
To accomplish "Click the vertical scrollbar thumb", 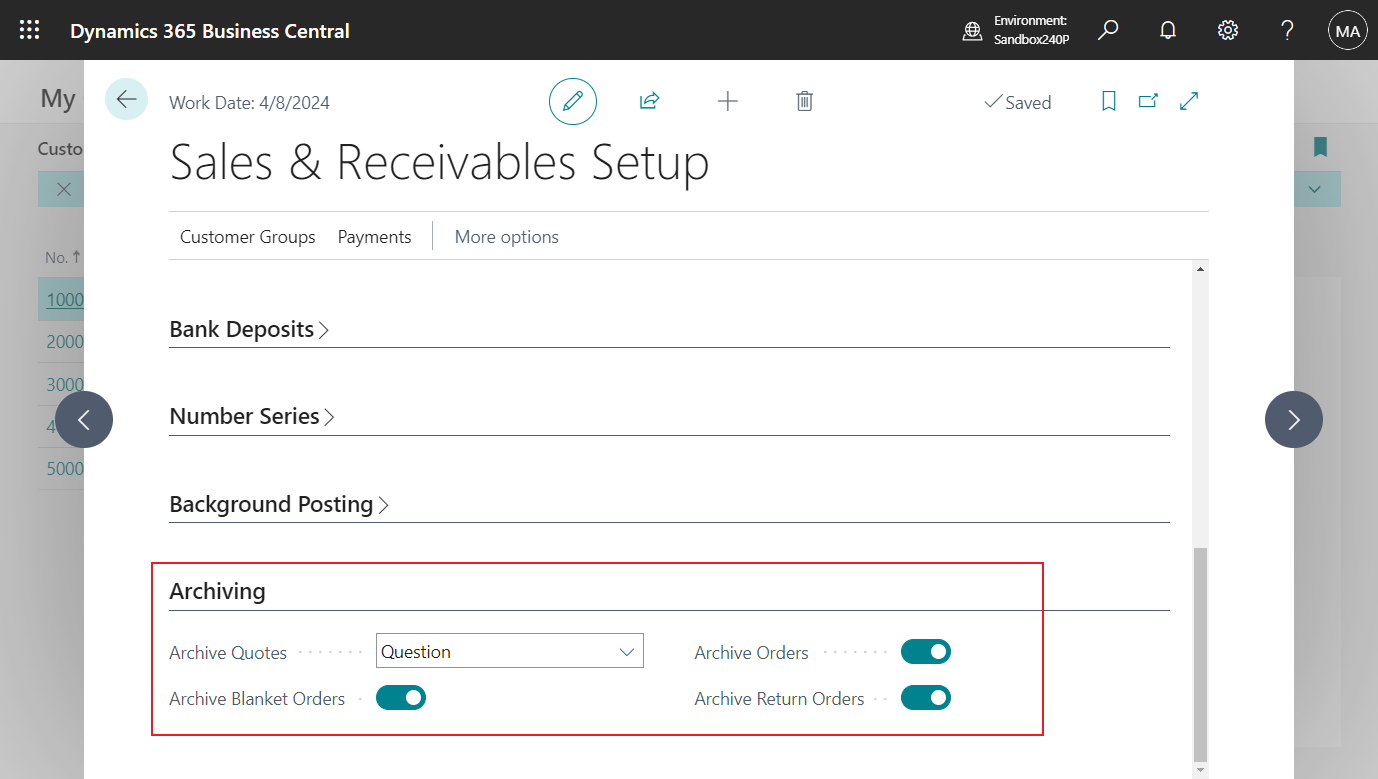I will [x=1201, y=654].
